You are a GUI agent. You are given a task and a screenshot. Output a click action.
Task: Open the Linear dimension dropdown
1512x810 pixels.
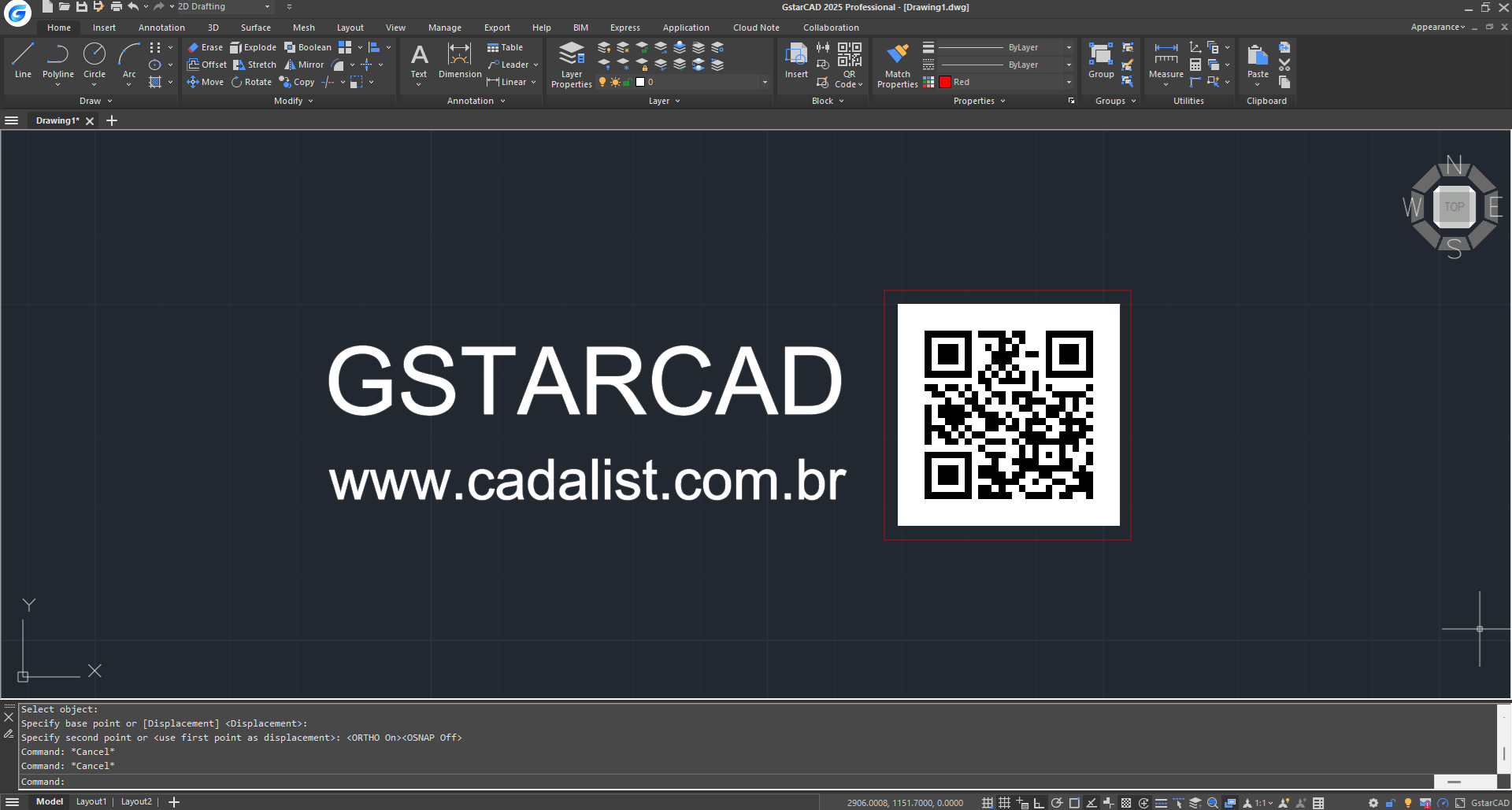click(x=533, y=82)
